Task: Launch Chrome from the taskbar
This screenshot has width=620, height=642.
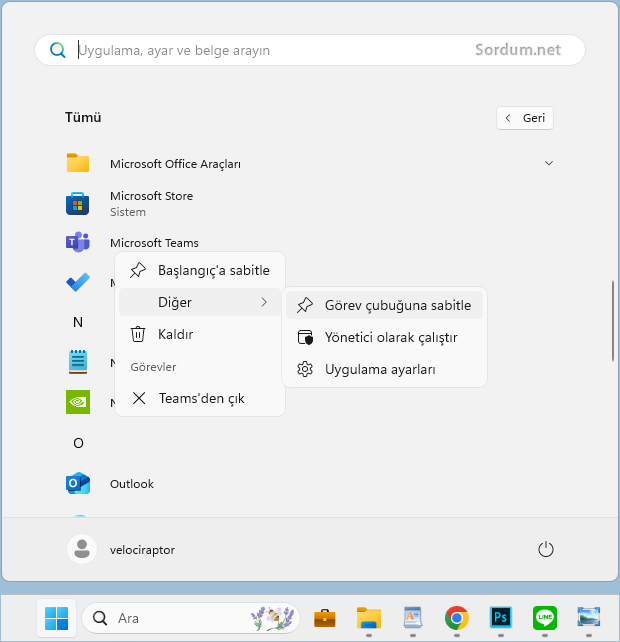Action: 457,617
